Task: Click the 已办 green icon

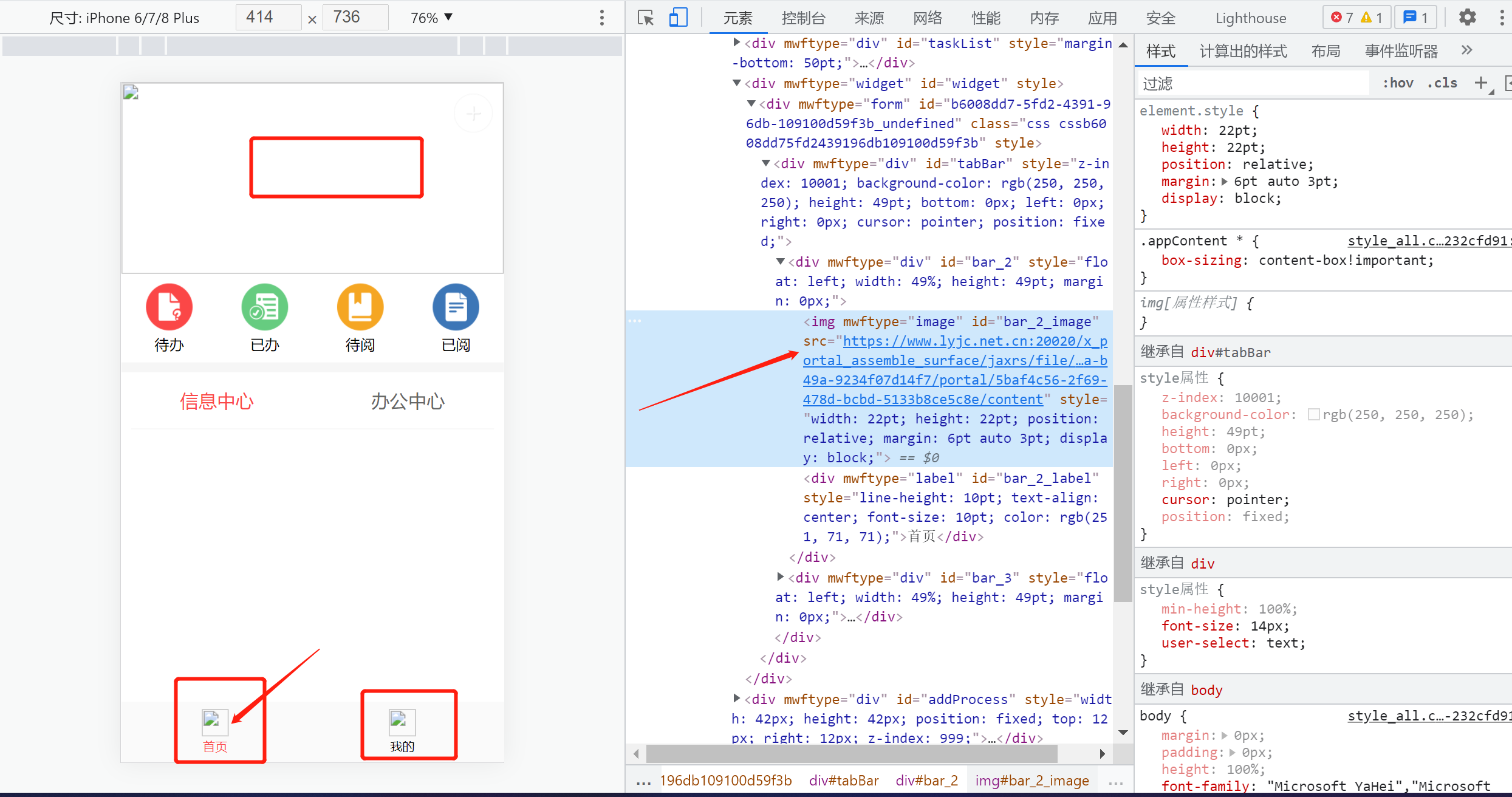Action: [x=264, y=307]
